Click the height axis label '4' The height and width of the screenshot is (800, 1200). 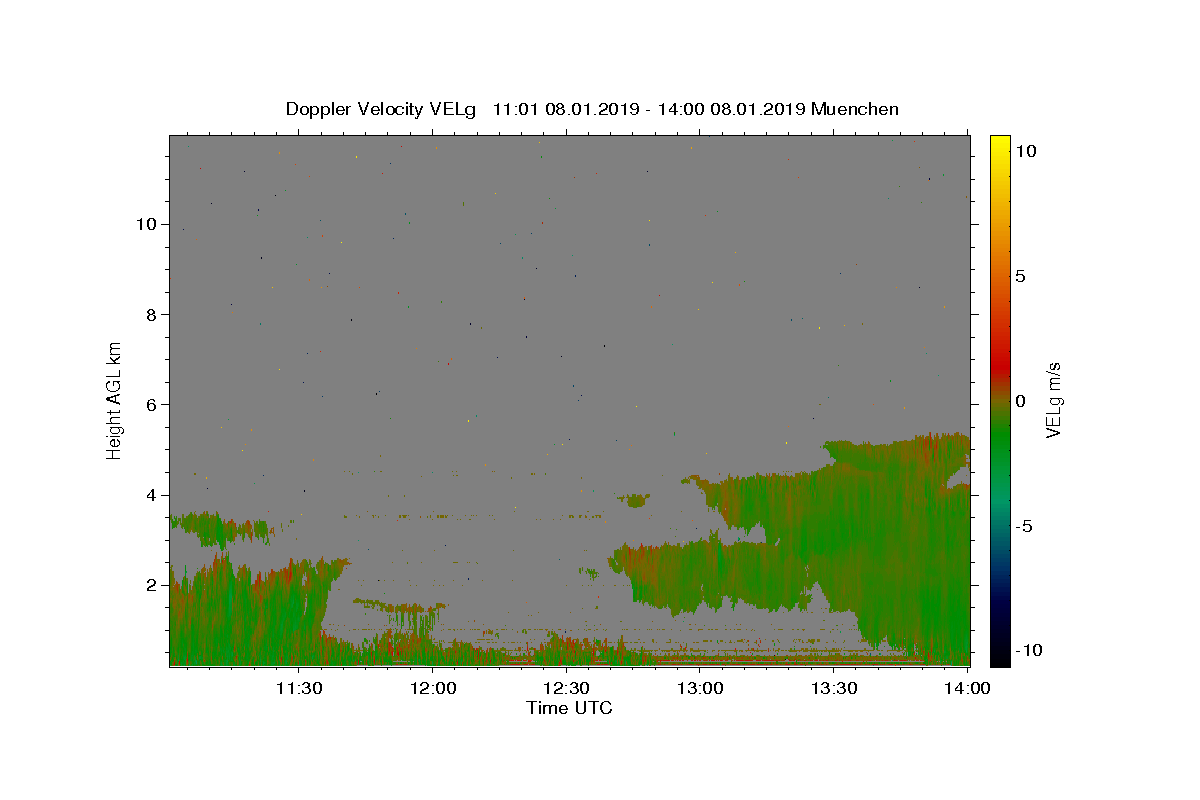point(152,495)
